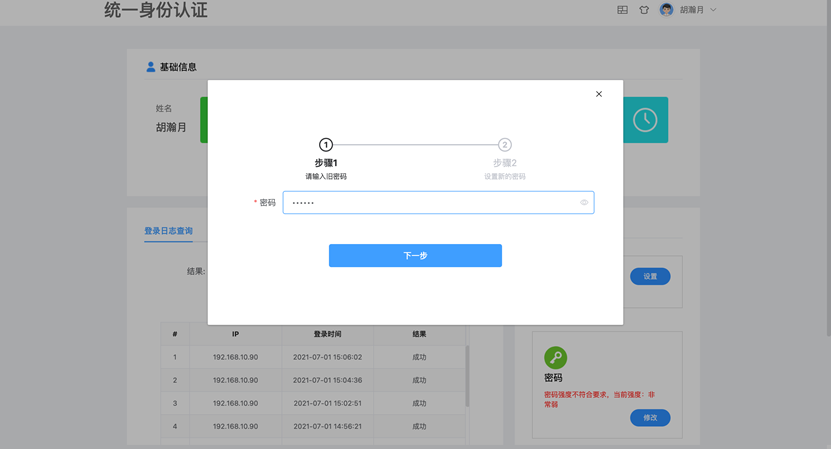This screenshot has height=449, width=831.
Task: Click the page vertical scrollbar
Action: 828,170
